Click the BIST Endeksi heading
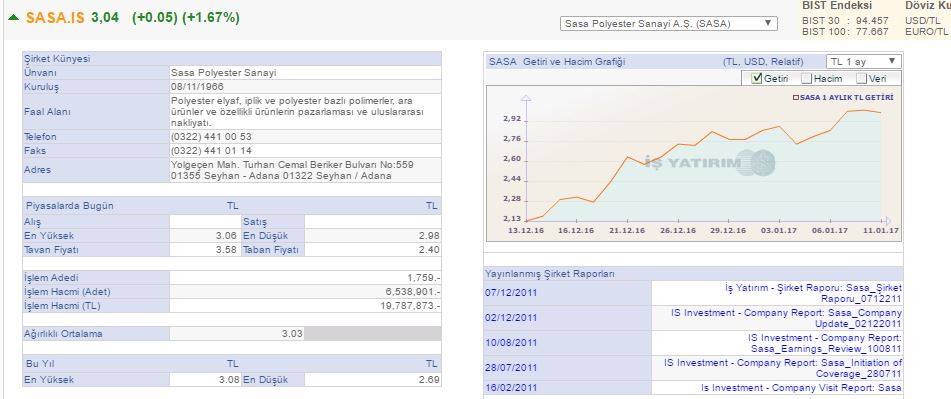Screen dimensions: 951x399 click(837, 5)
